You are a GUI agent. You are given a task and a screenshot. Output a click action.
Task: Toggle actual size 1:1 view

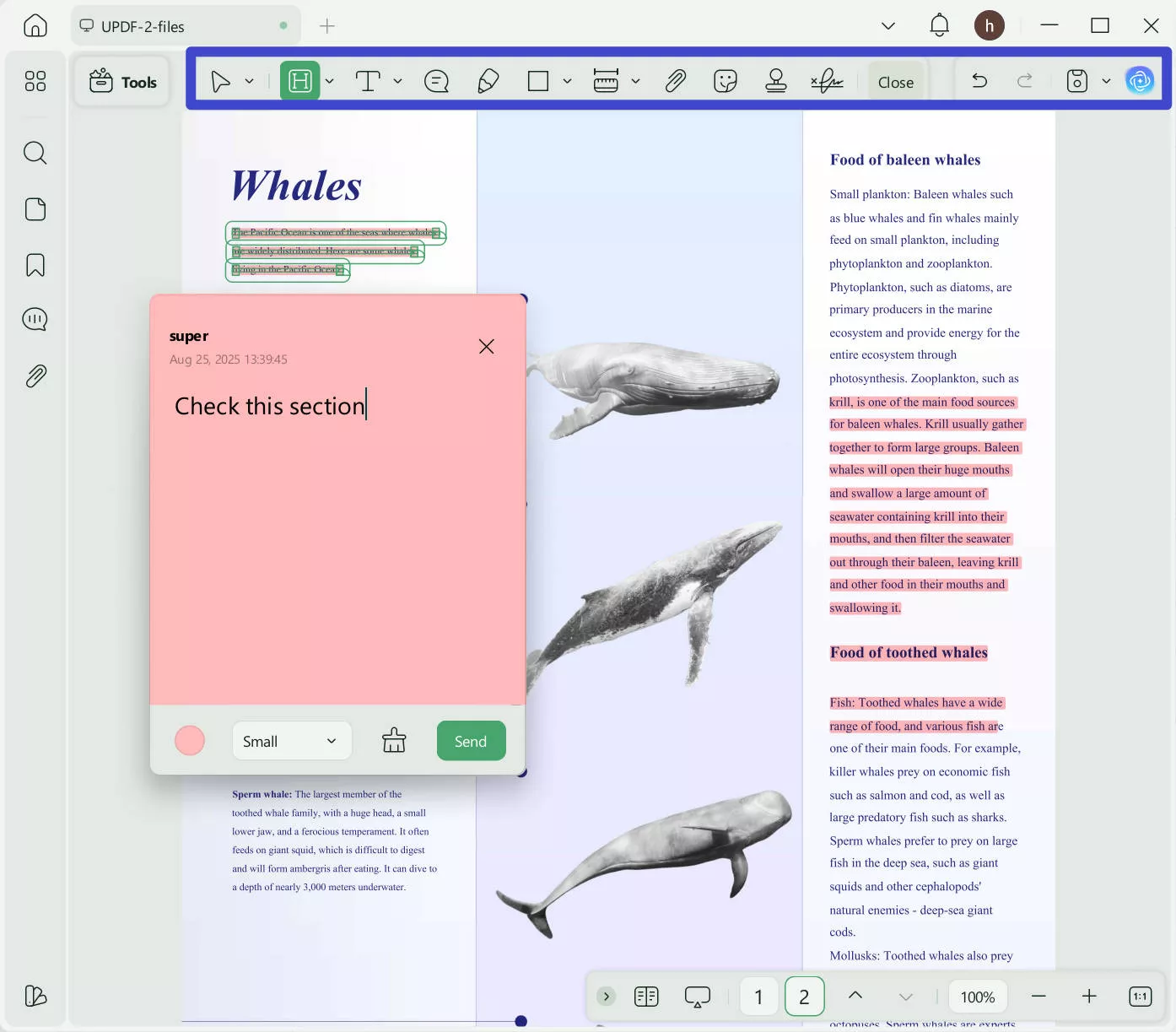(x=1140, y=997)
